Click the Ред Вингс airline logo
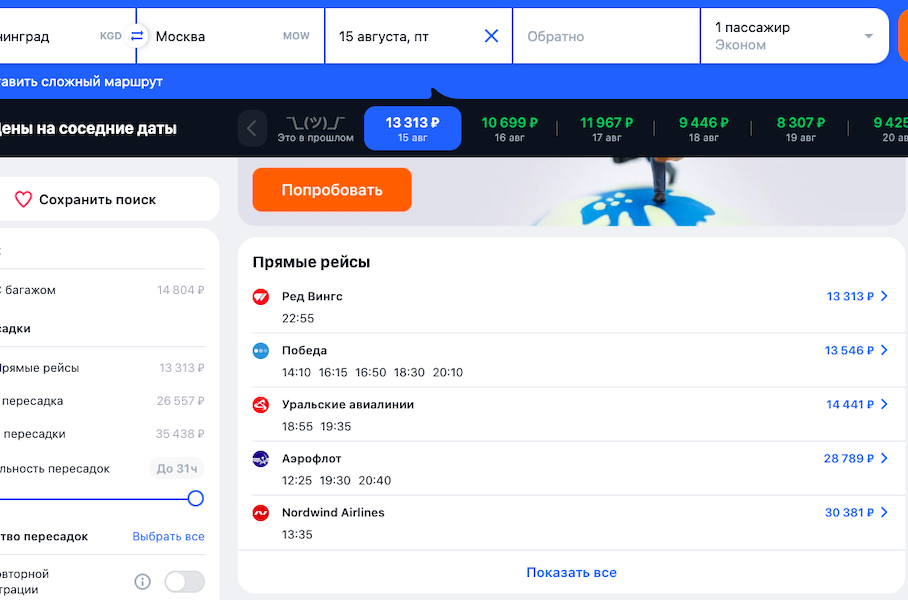 (x=261, y=297)
